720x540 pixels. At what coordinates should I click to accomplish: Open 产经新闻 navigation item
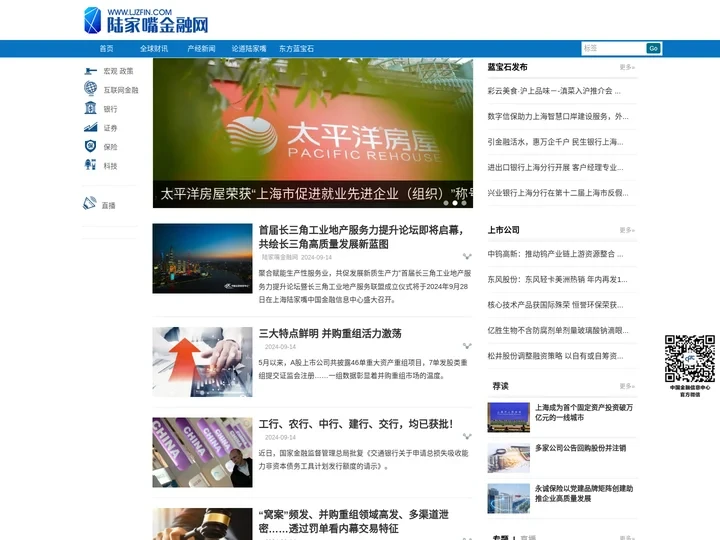pos(201,49)
